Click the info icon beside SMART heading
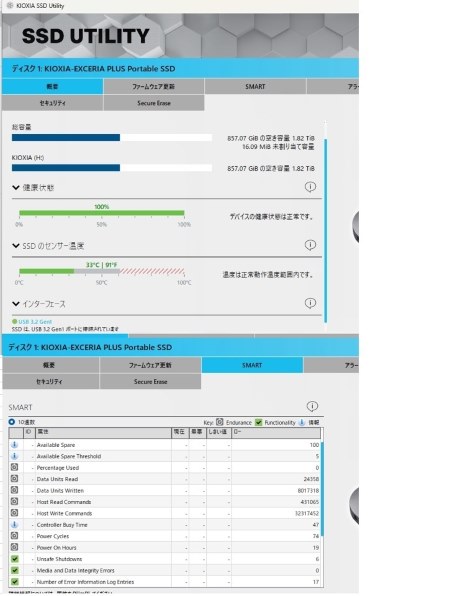This screenshot has height=596, width=475. (x=312, y=406)
